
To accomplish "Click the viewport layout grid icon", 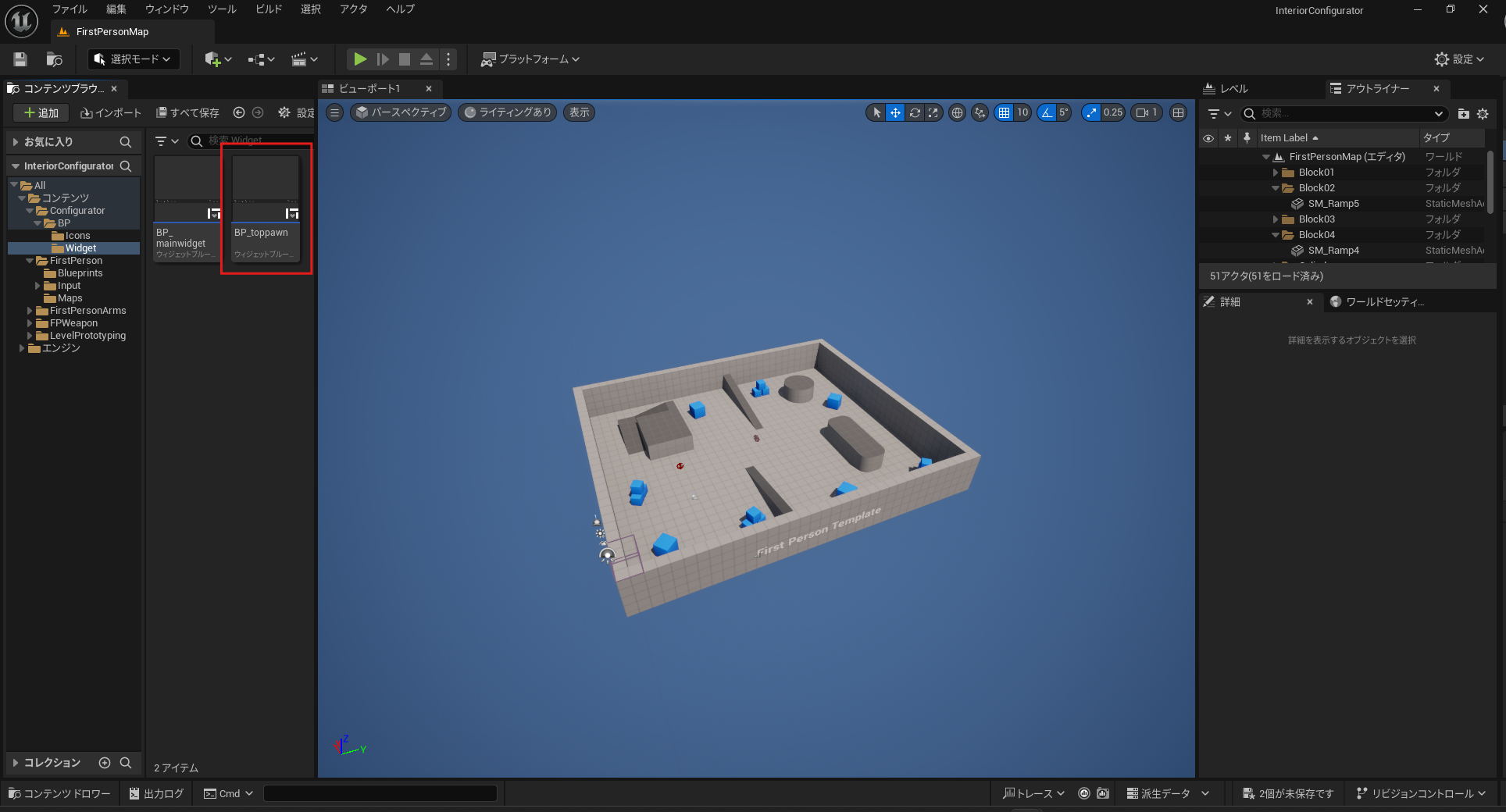I will [x=1178, y=113].
